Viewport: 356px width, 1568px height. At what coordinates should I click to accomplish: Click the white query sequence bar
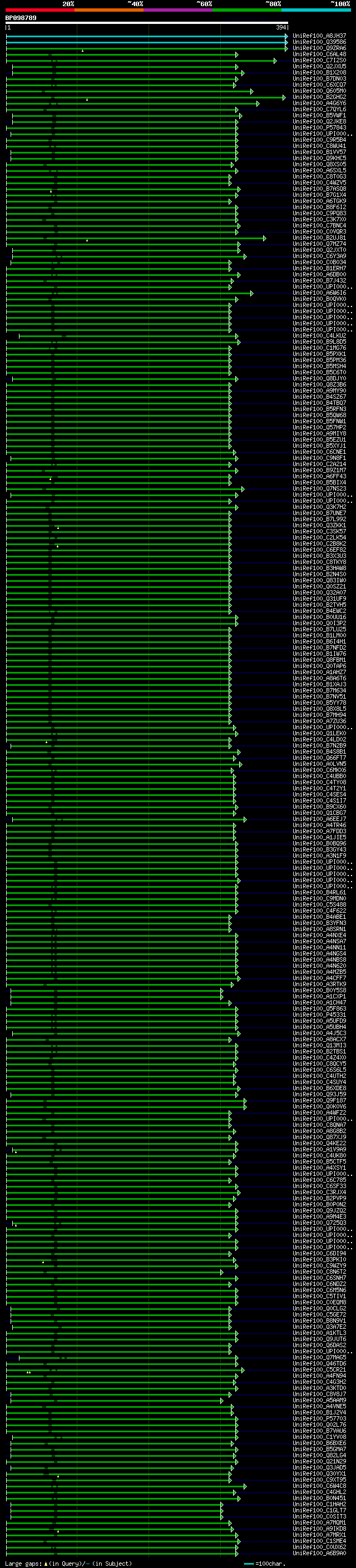(x=147, y=23)
